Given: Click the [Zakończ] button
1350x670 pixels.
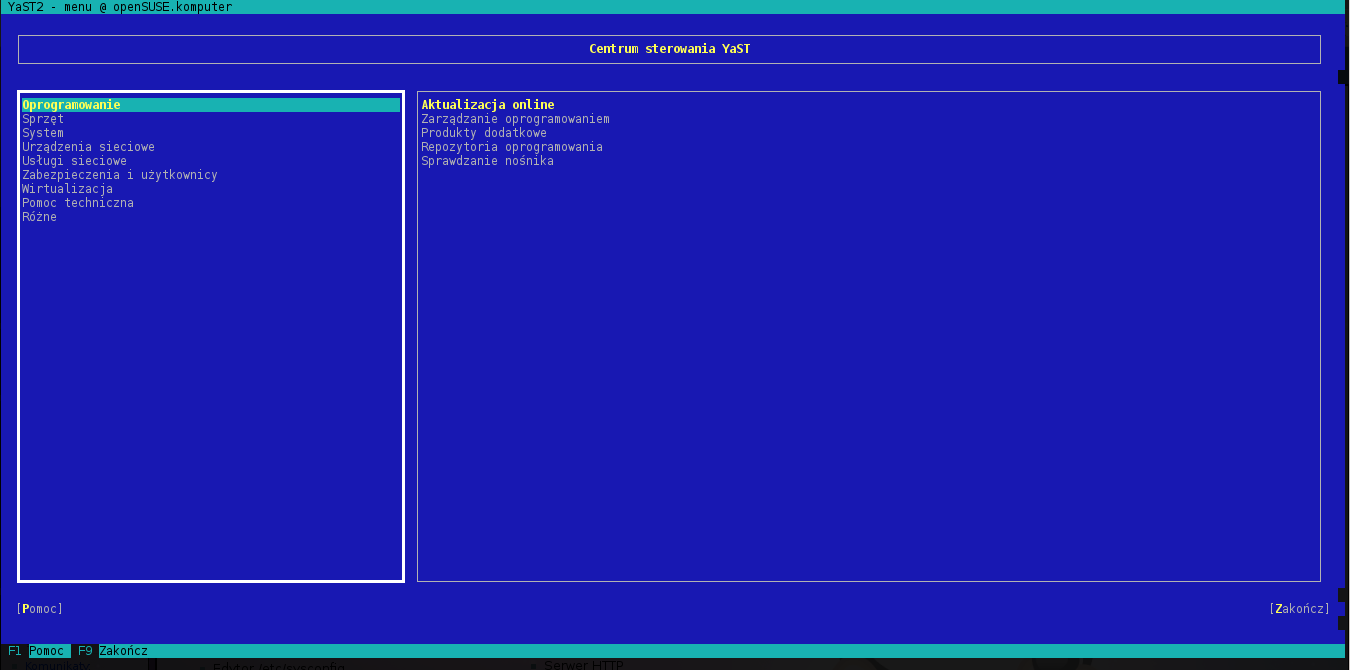Looking at the screenshot, I should (1300, 609).
